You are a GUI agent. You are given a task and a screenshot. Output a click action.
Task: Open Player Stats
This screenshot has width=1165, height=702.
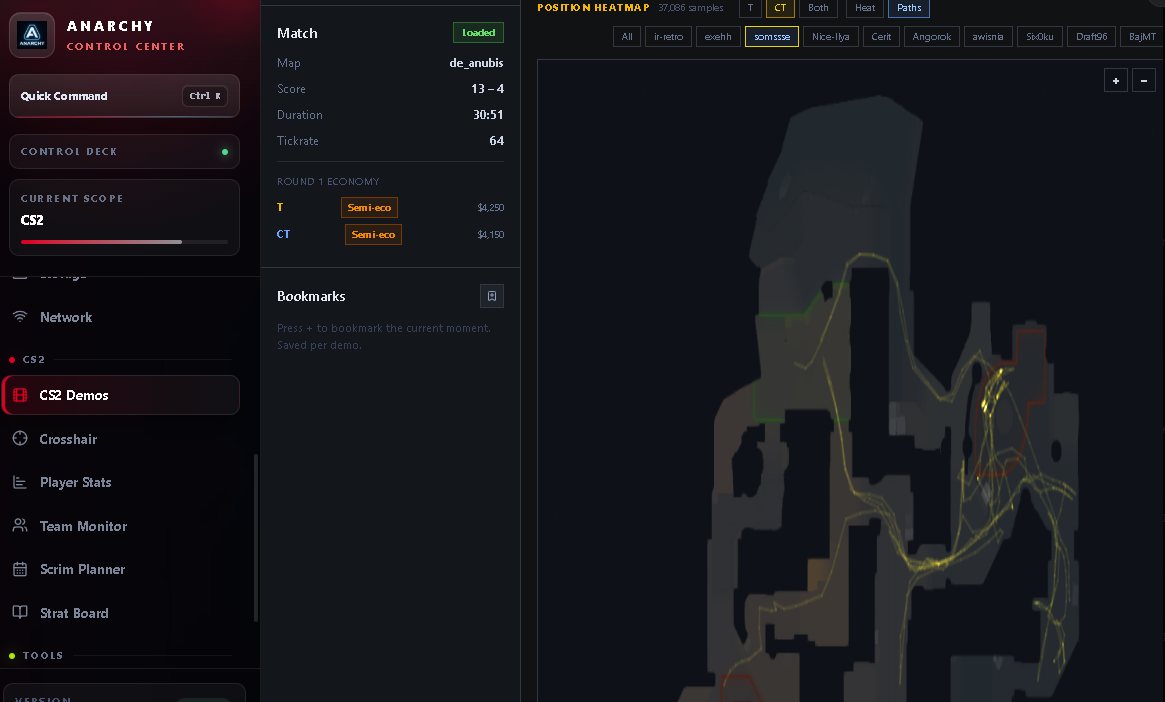[x=124, y=482]
